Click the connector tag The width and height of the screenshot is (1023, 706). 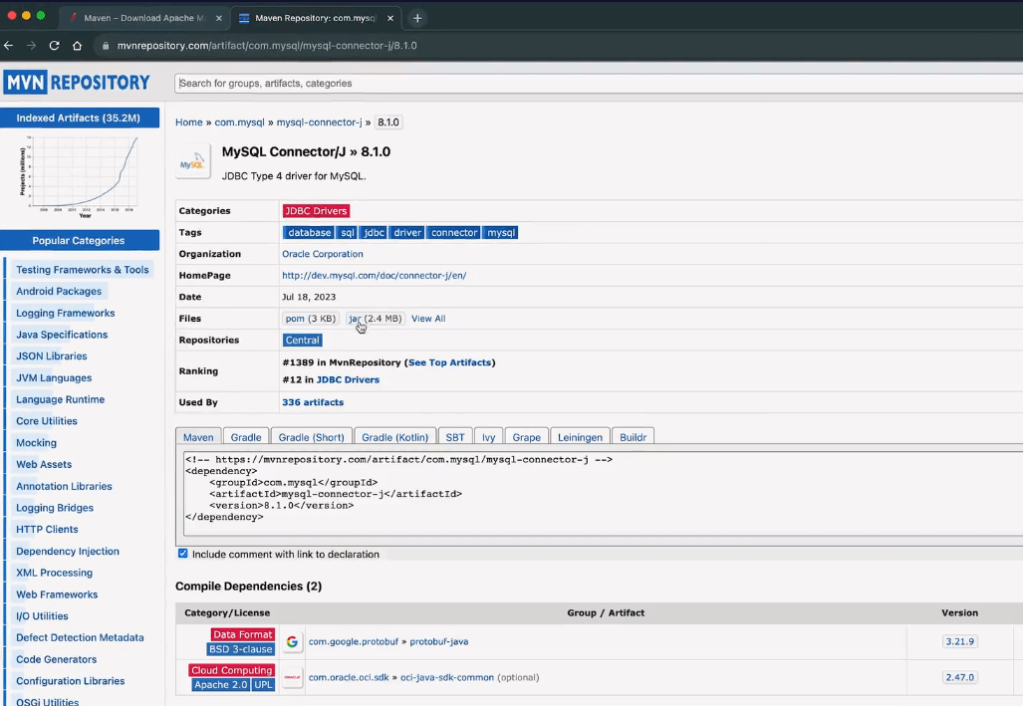click(x=454, y=232)
